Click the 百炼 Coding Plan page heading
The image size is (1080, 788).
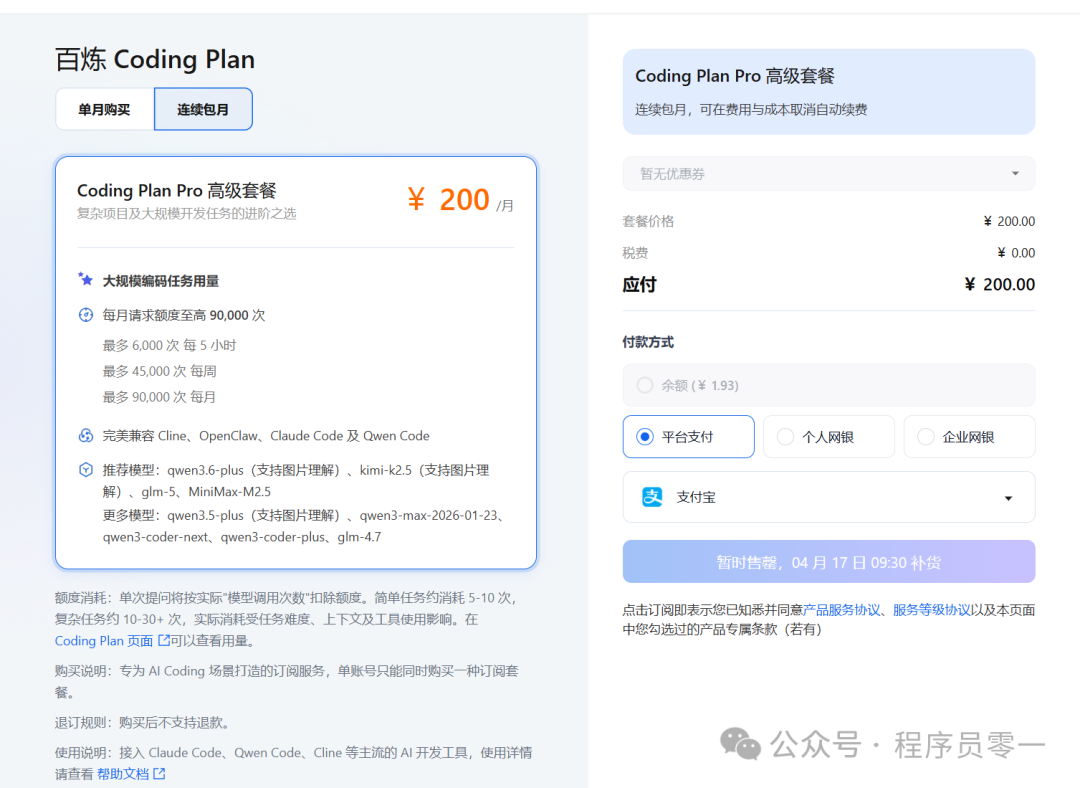coord(155,59)
